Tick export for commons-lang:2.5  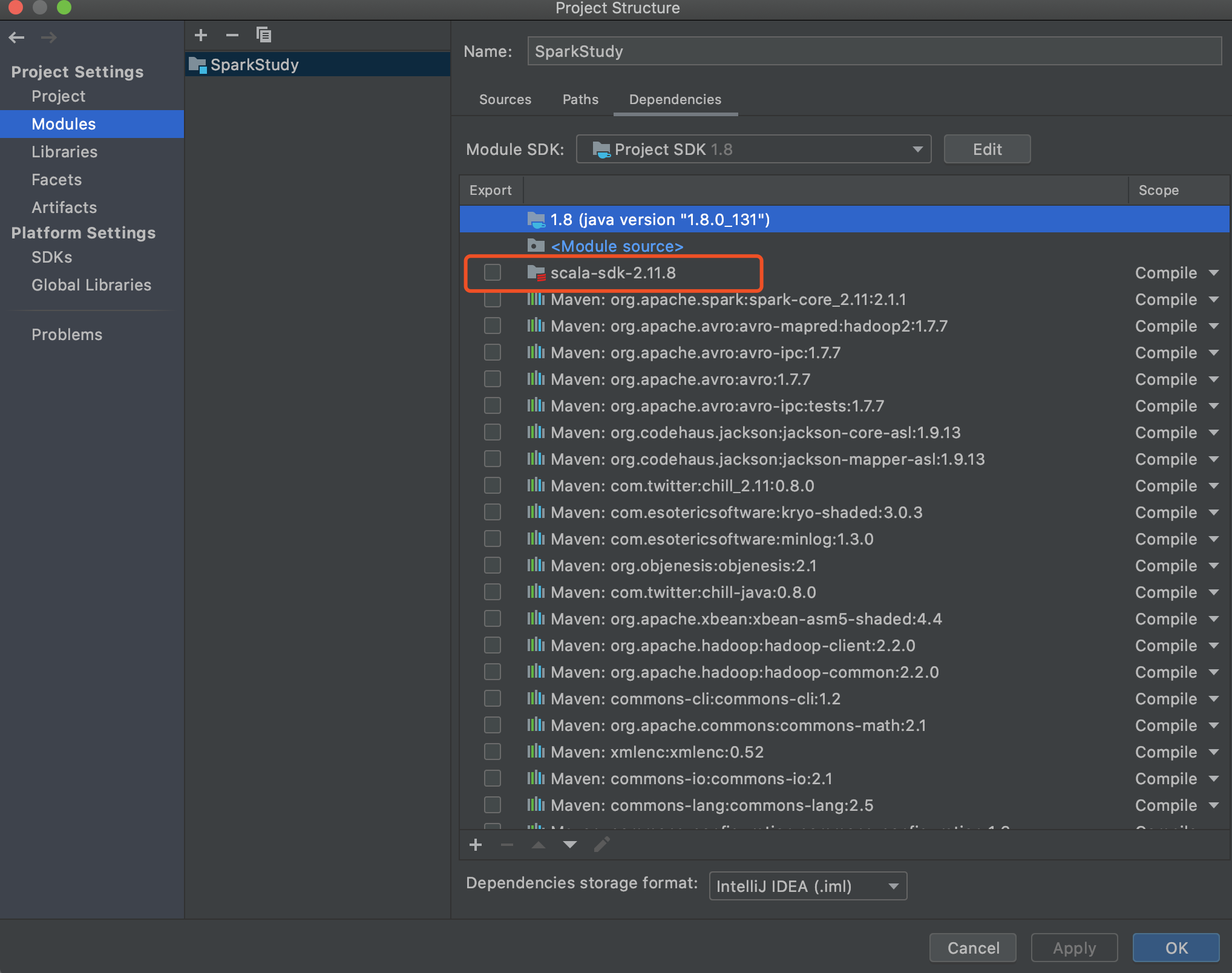pyautogui.click(x=493, y=805)
